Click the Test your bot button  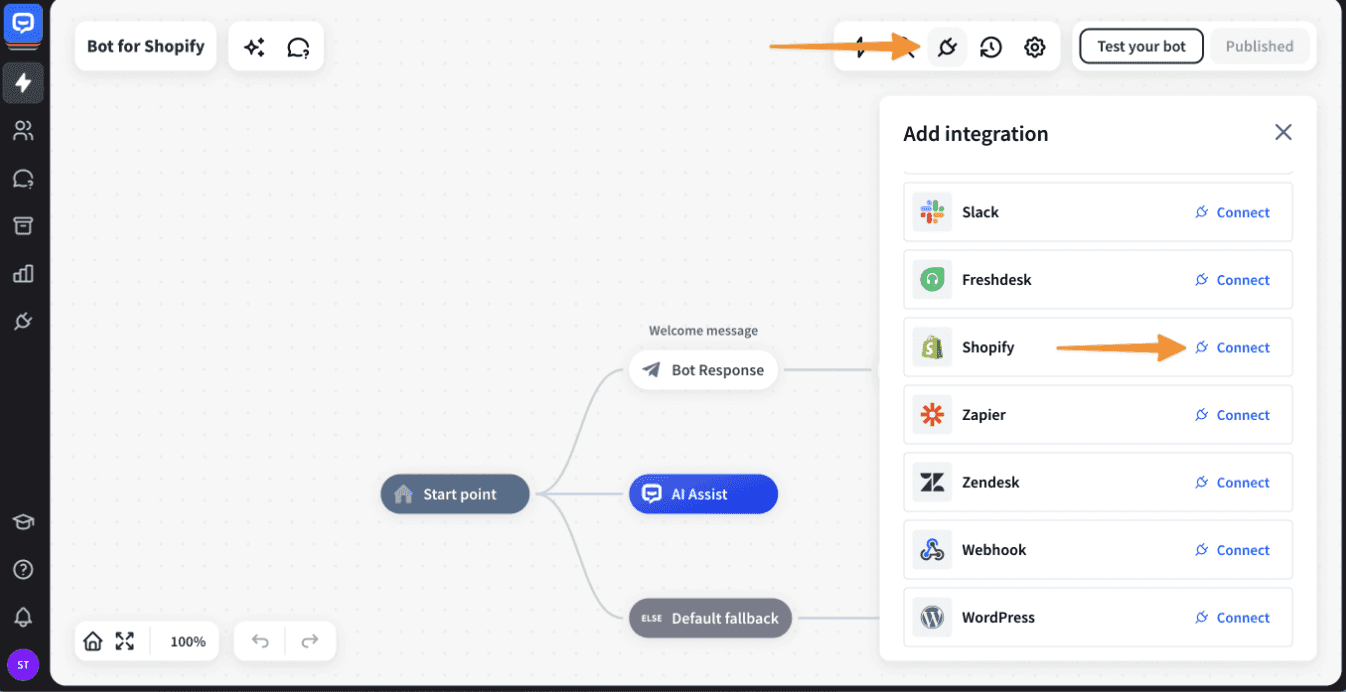(1141, 46)
